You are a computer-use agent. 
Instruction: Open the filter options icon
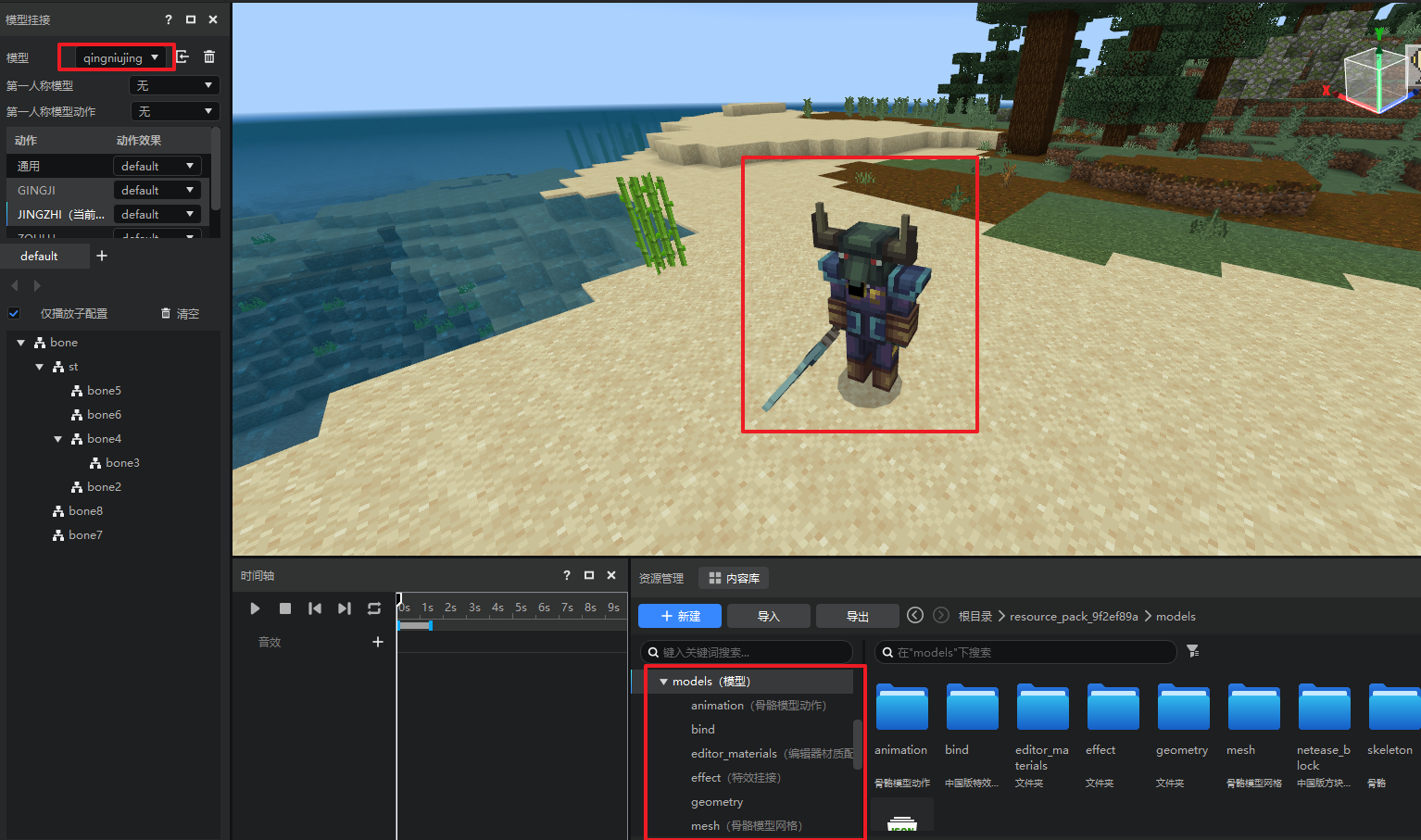point(1193,651)
